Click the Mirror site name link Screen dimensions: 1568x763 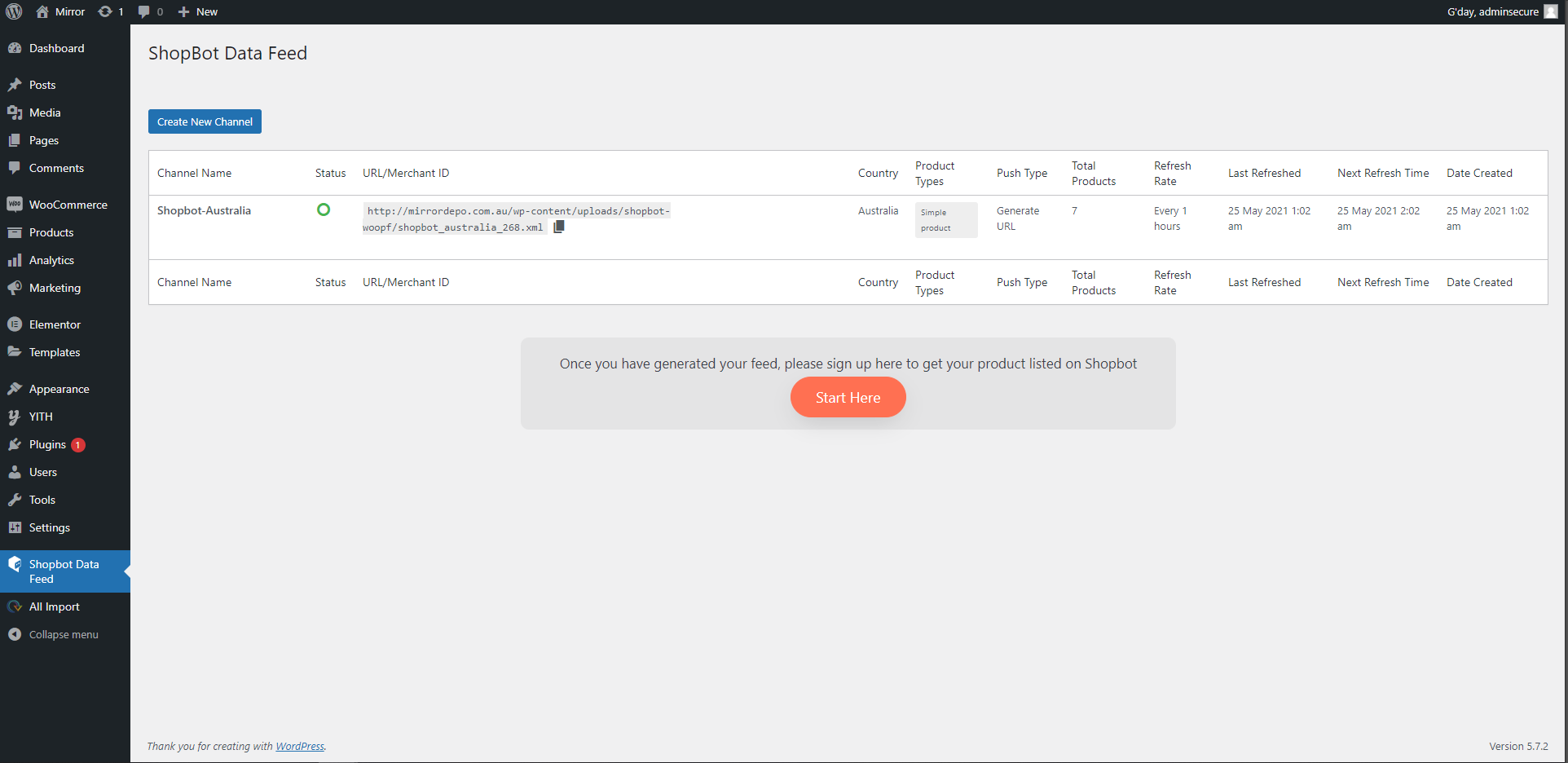point(70,11)
